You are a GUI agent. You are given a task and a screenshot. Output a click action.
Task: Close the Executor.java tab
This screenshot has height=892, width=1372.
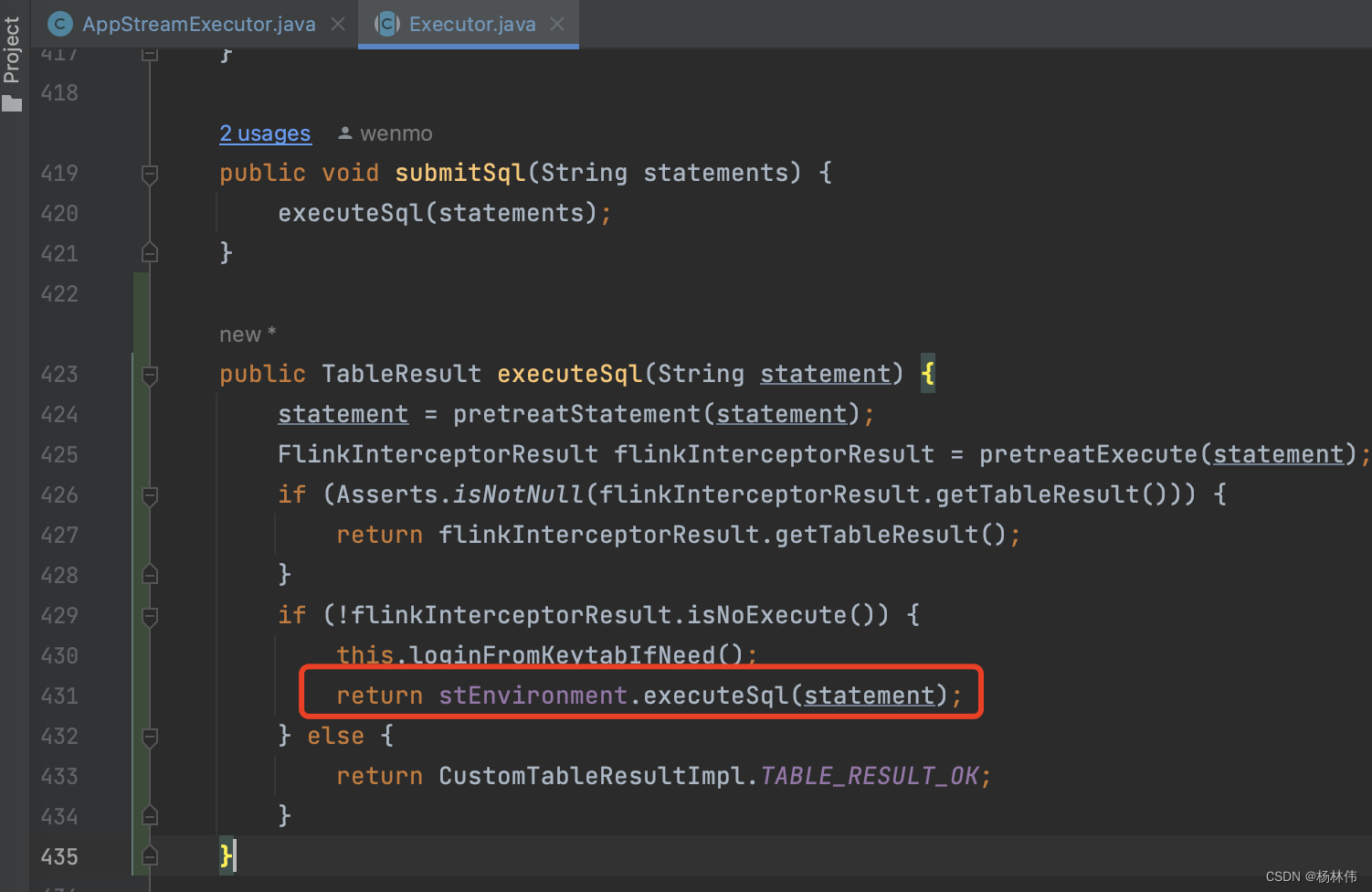click(x=557, y=24)
